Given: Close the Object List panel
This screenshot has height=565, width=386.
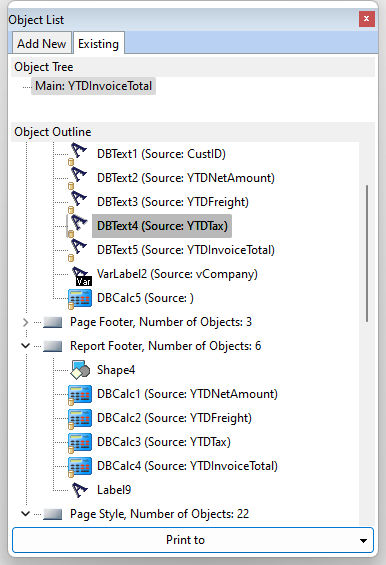Looking at the screenshot, I should [367, 19].
